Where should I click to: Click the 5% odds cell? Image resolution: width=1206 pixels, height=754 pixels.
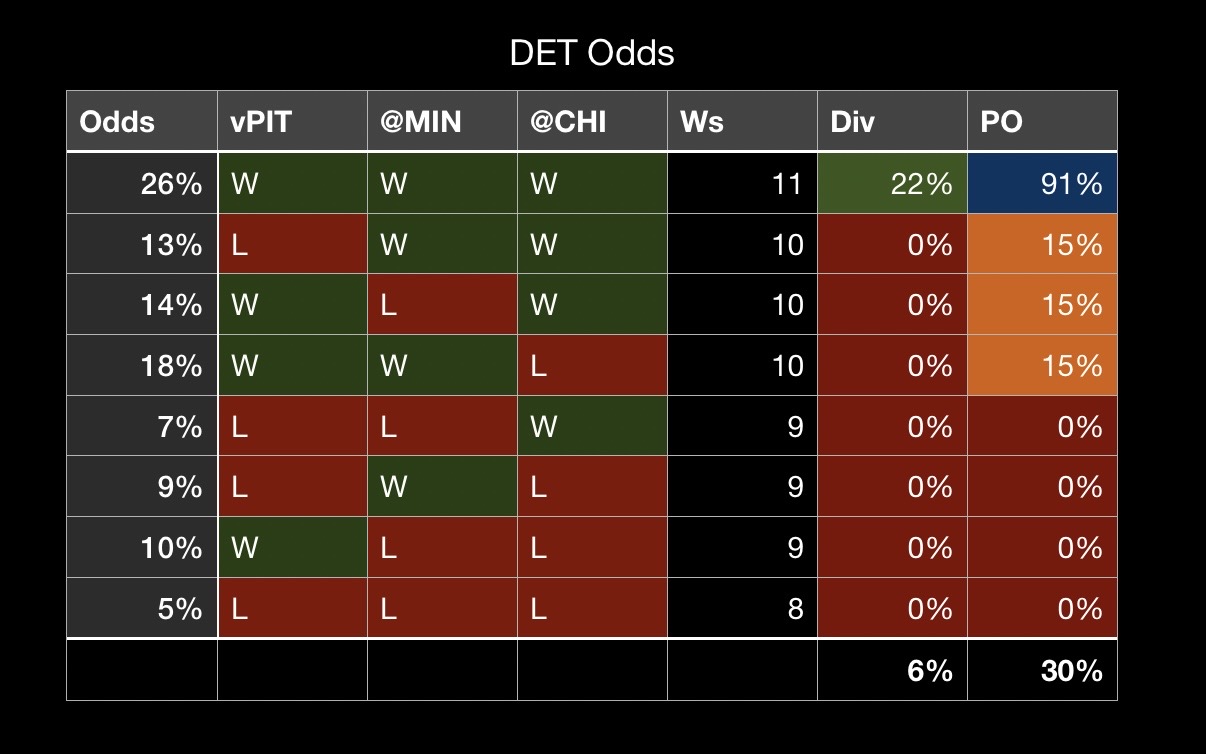142,608
